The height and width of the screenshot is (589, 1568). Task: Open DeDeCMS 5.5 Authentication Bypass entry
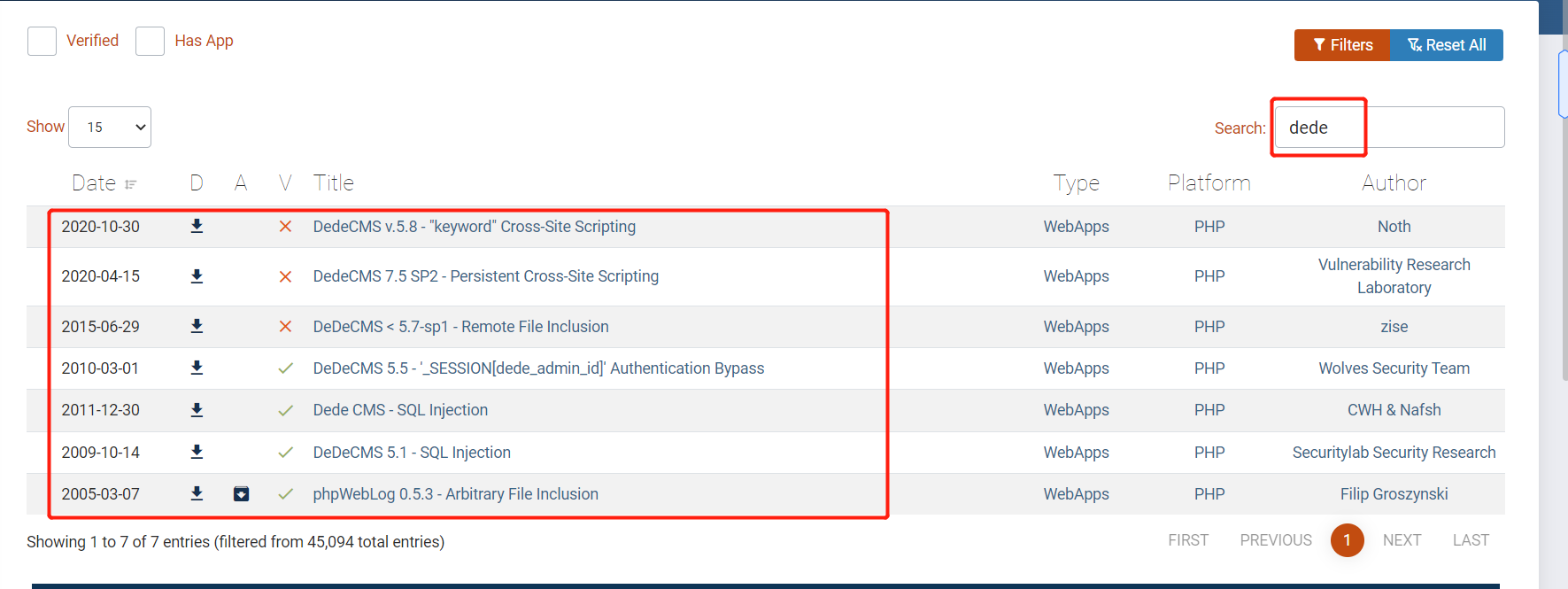click(x=538, y=368)
